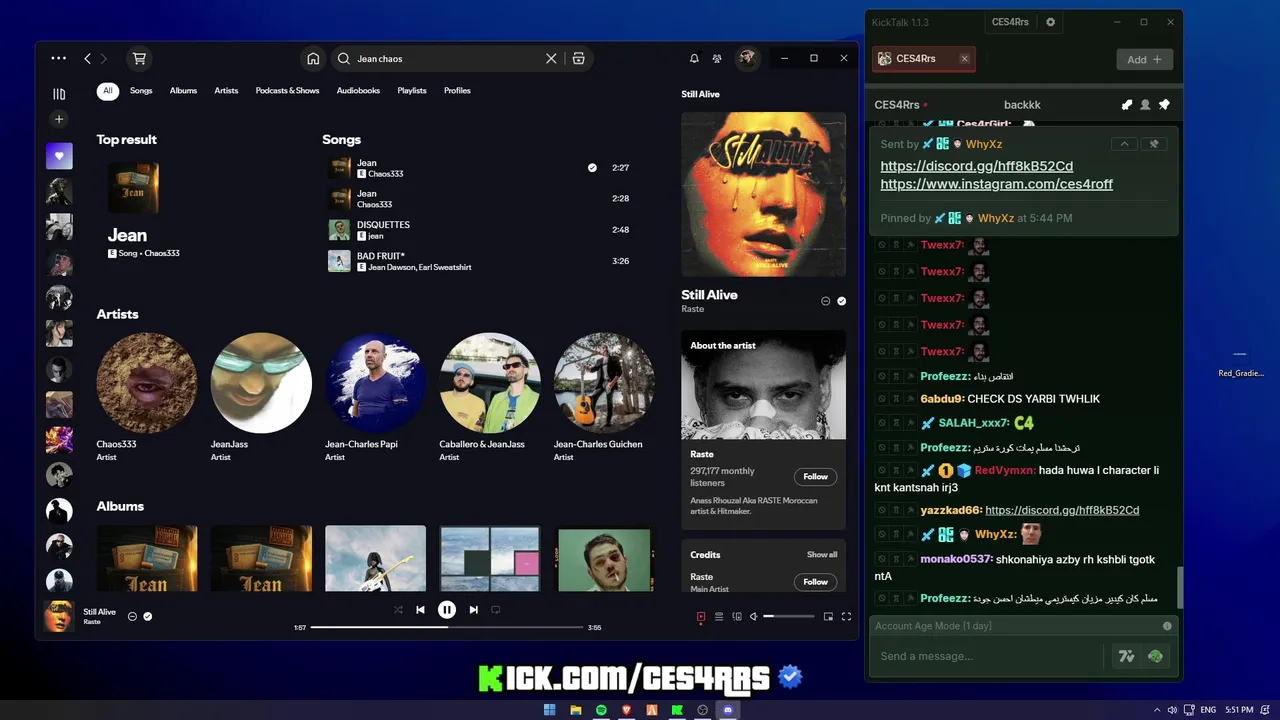Screen dimensions: 1280x720
Task: Adjust the Spotify volume slider
Action: coord(789,617)
